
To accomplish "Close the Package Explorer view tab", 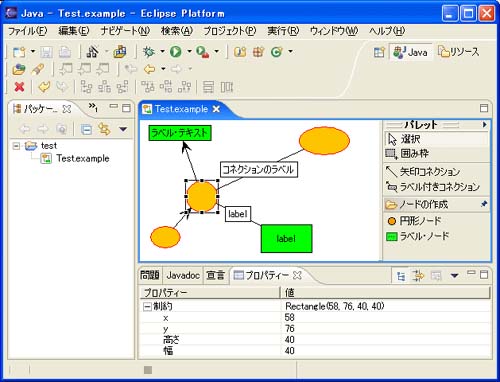I will tap(67, 109).
